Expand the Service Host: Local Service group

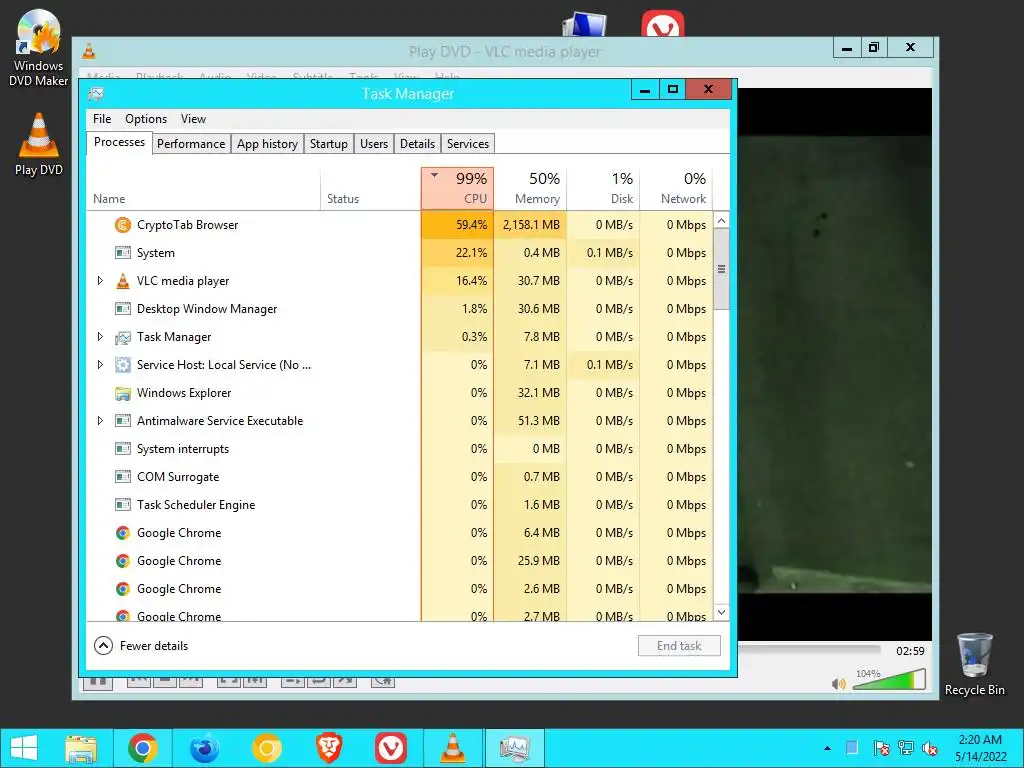point(100,365)
